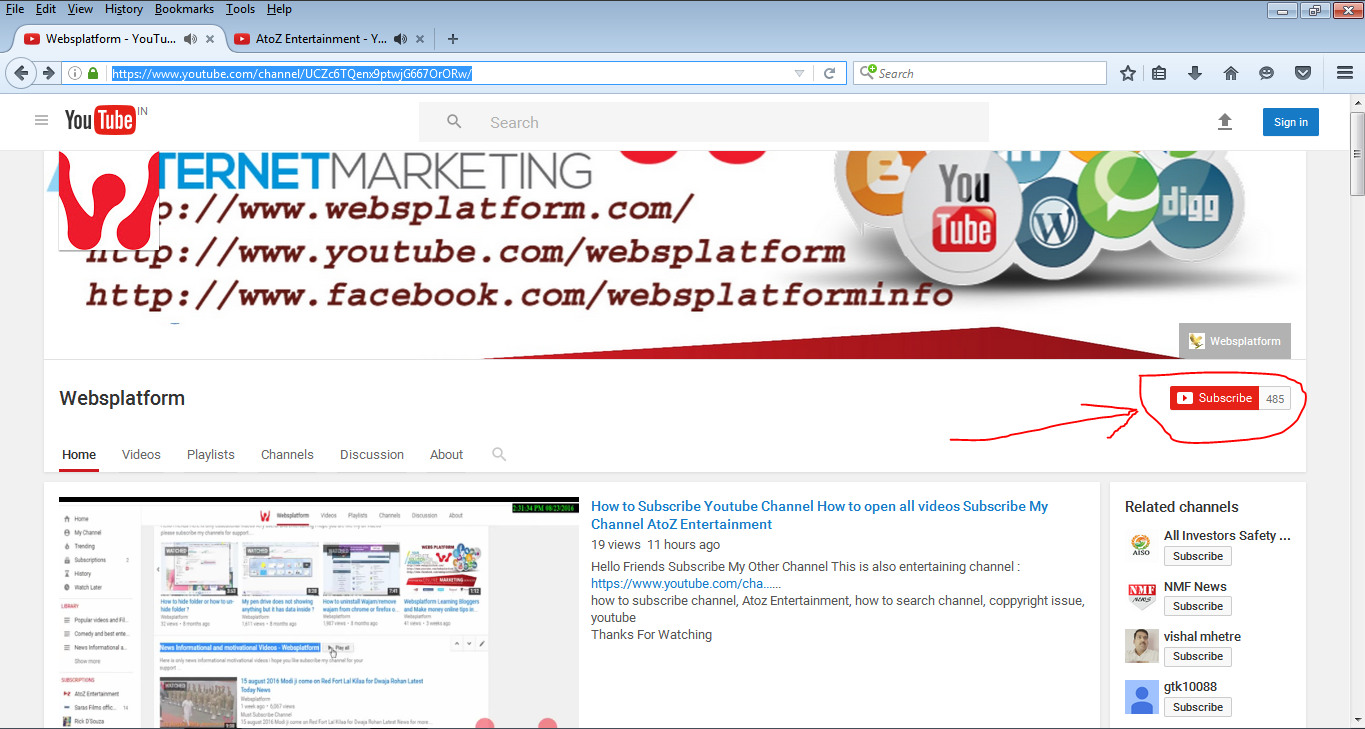This screenshot has width=1365, height=729.
Task: Open the address bar history dropdown
Action: [x=799, y=72]
